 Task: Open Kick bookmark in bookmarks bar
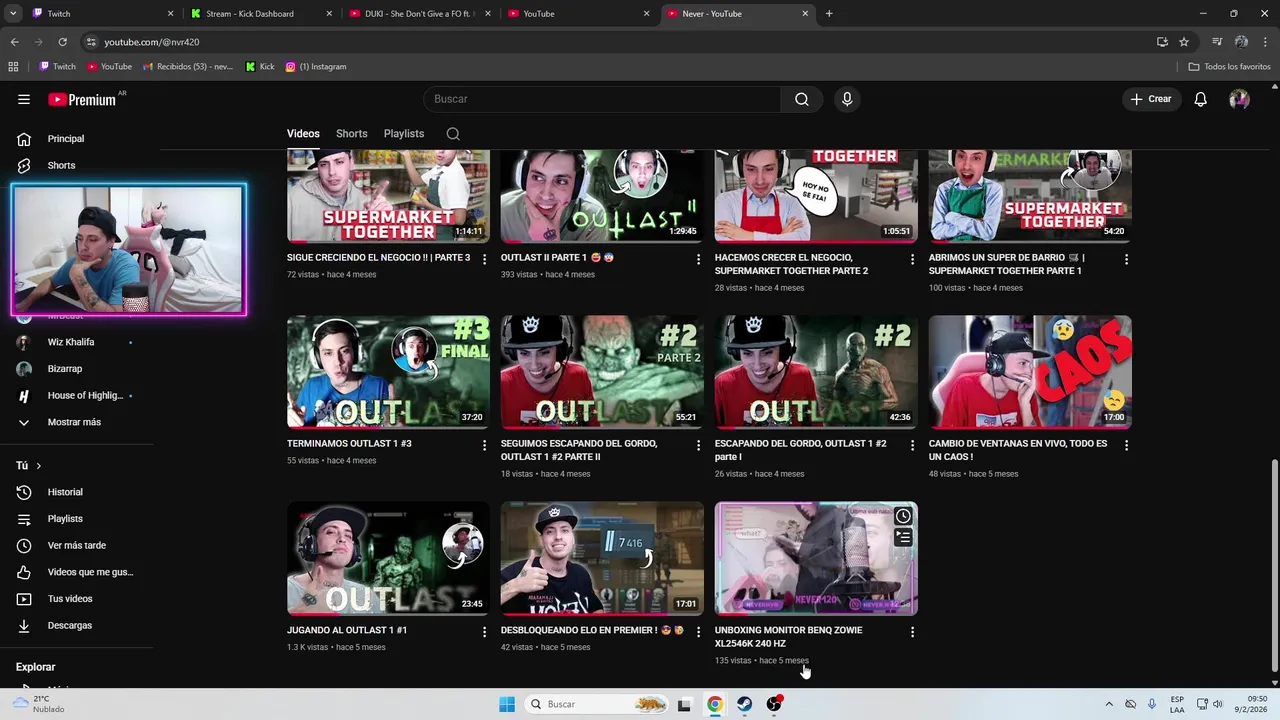click(260, 67)
